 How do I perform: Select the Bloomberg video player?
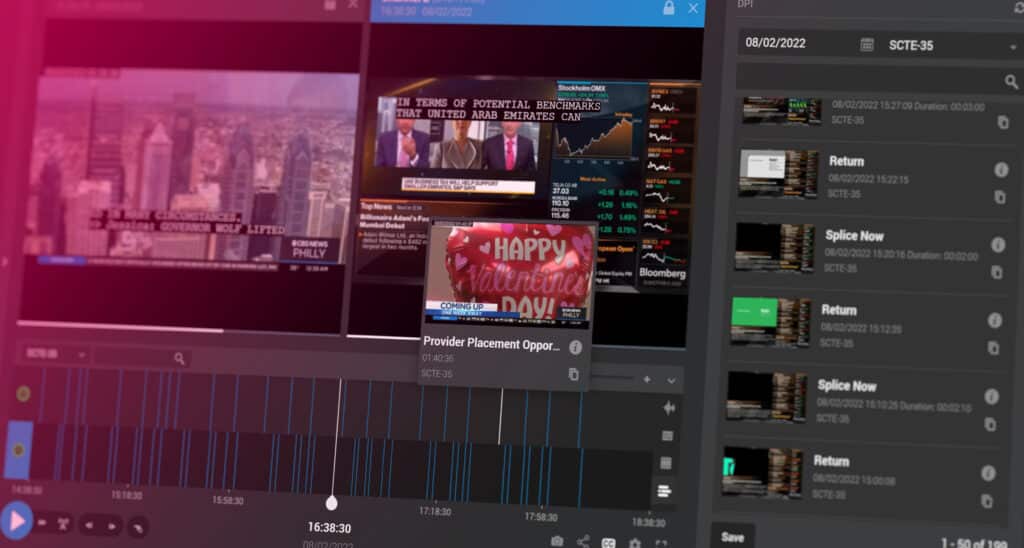530,186
